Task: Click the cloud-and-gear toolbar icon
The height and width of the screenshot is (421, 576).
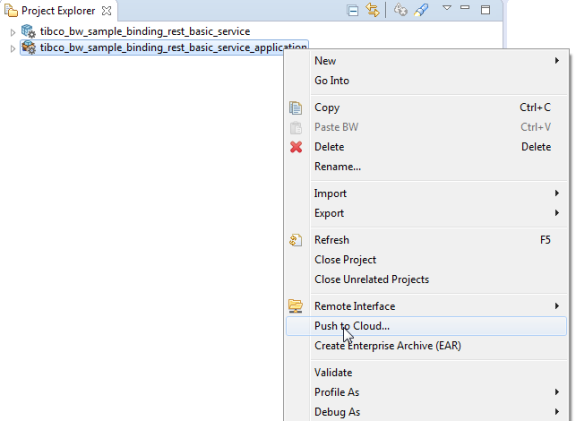Action: [x=400, y=10]
